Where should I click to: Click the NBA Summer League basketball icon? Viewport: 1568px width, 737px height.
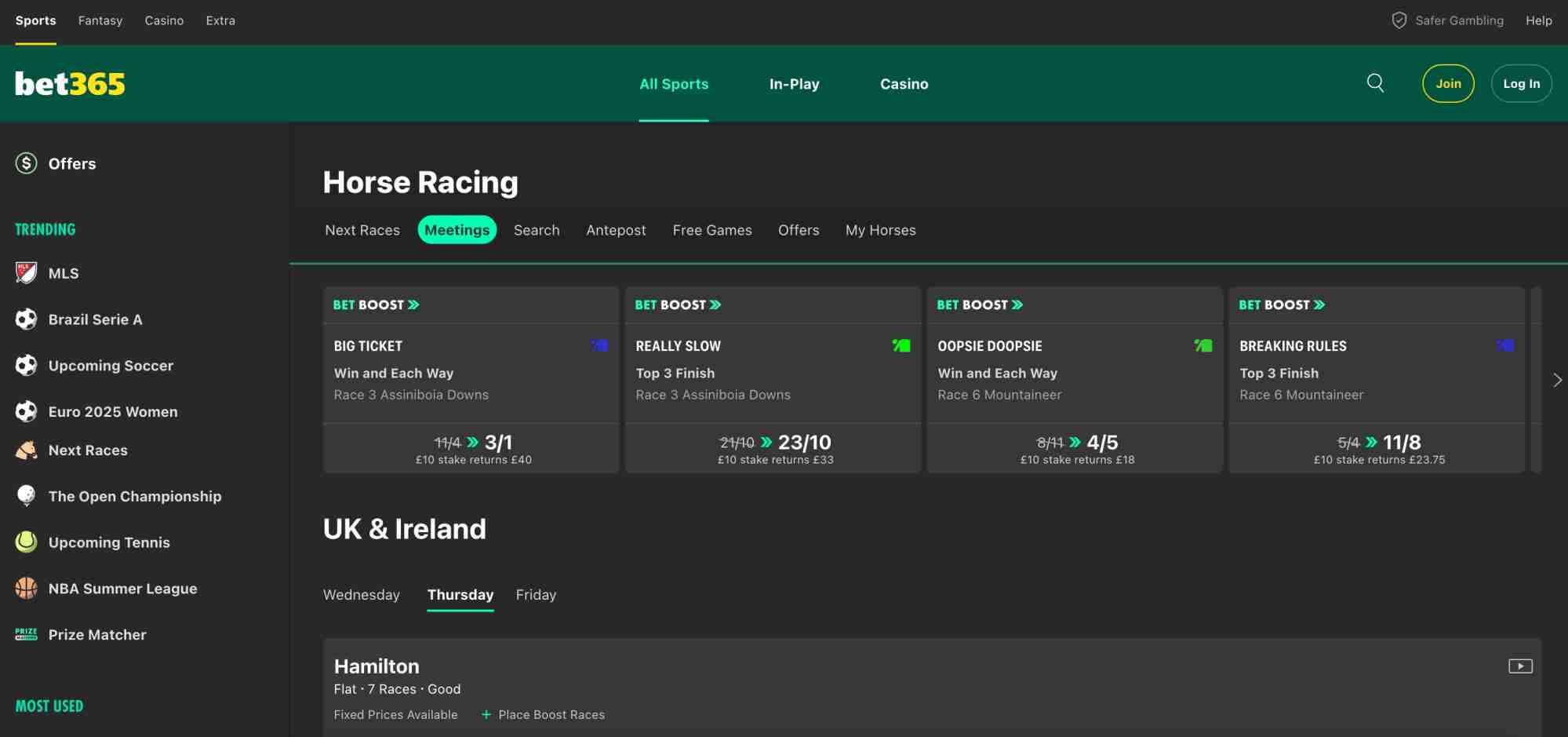[x=27, y=589]
